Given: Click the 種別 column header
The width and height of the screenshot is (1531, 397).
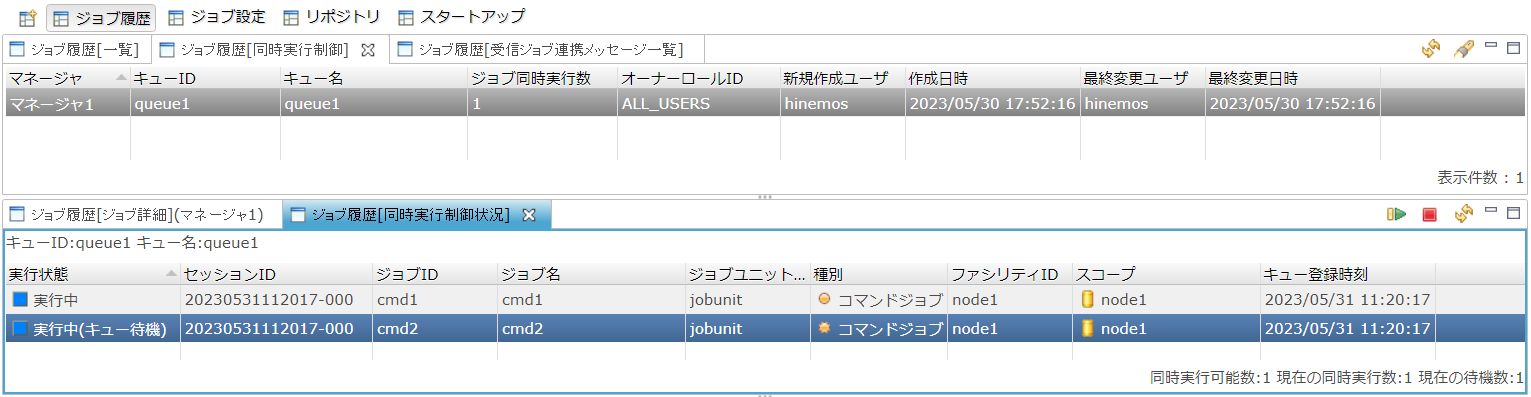Looking at the screenshot, I should [878, 274].
